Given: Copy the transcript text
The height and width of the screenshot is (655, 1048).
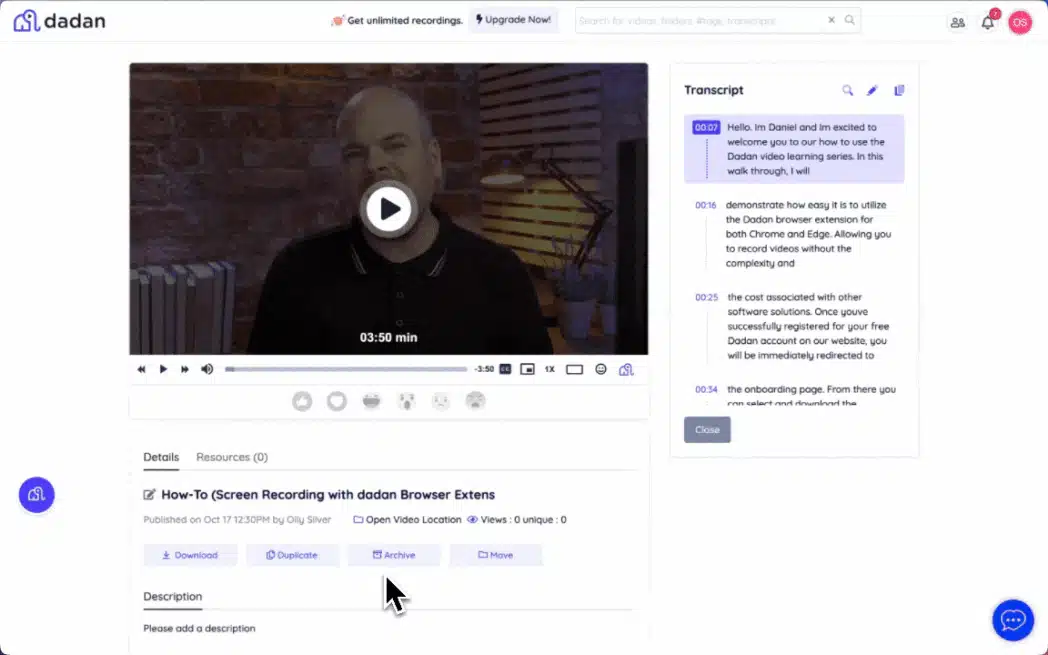Looking at the screenshot, I should point(898,90).
